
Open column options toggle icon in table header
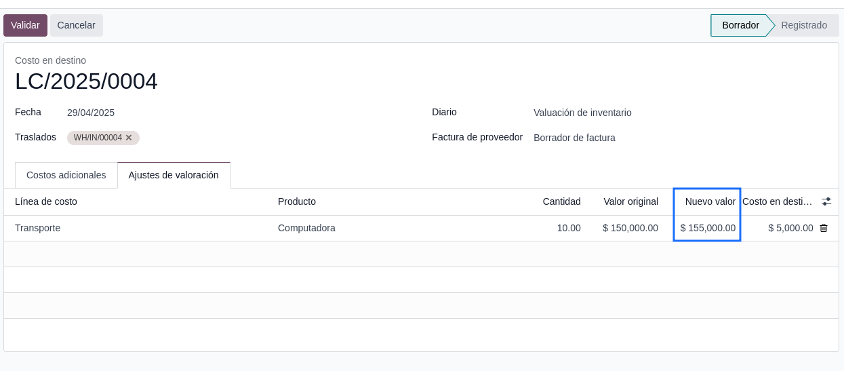pos(826,202)
